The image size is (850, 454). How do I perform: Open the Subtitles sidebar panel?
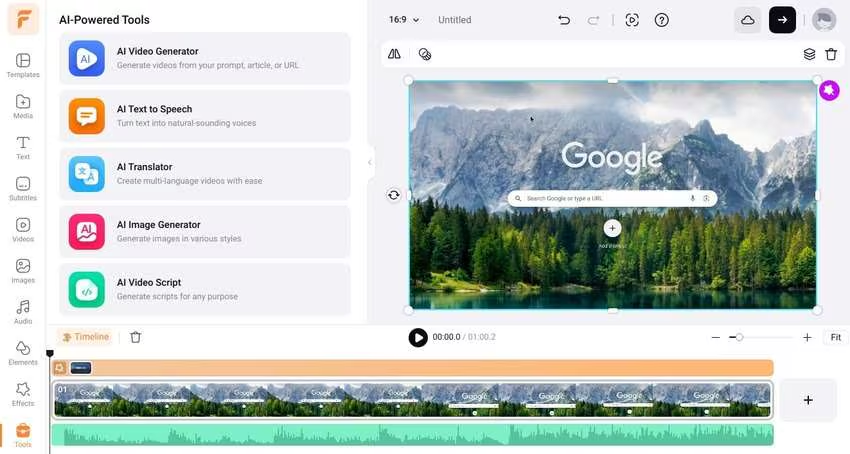coord(23,189)
